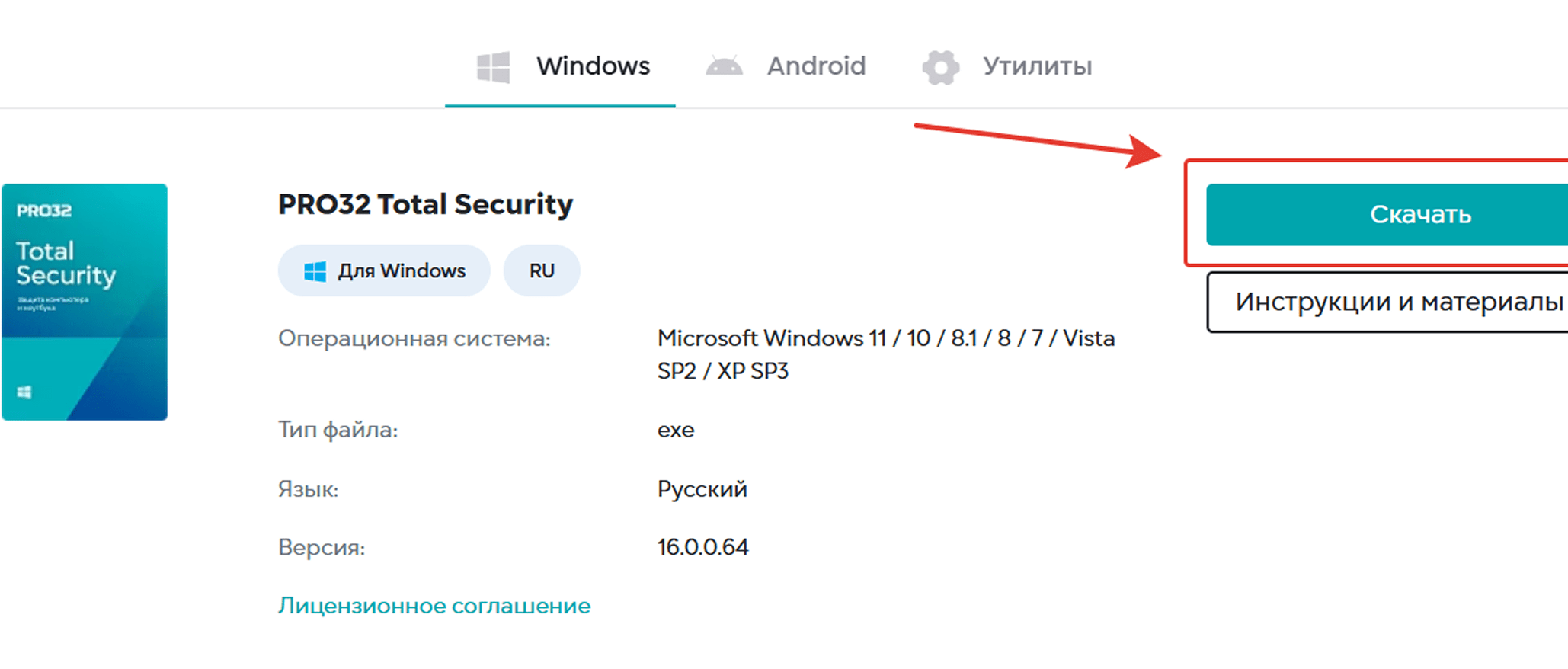This screenshot has width=1568, height=669.
Task: Switch to the Android tab
Action: click(816, 66)
